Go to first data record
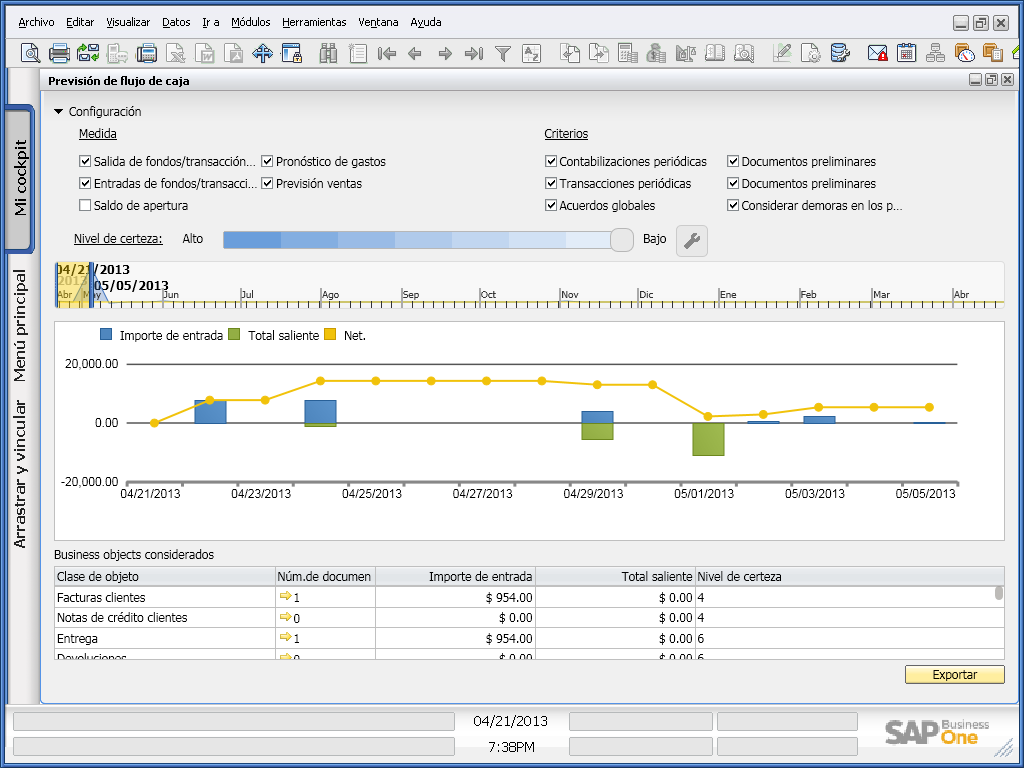 387,53
